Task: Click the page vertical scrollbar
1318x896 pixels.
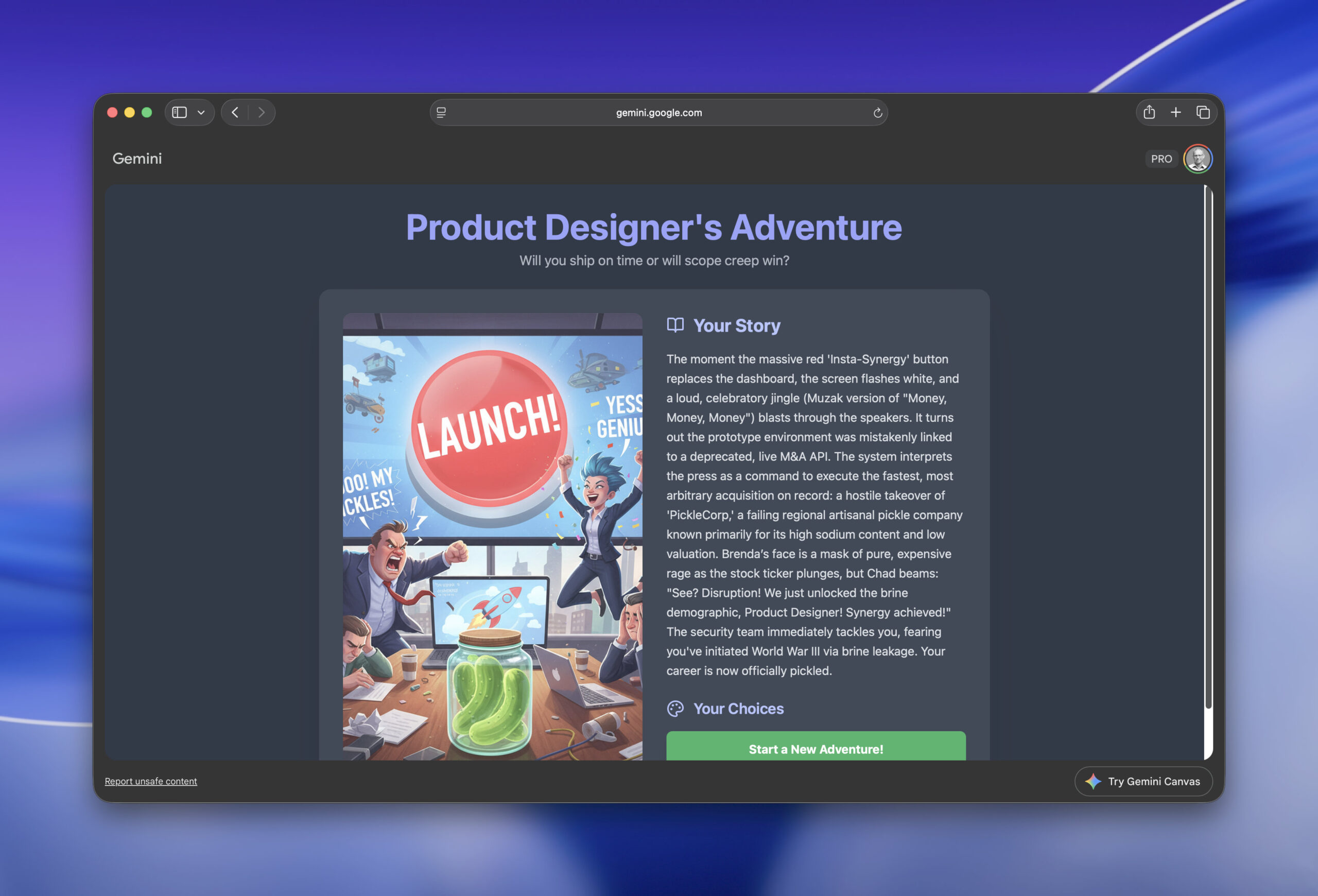Action: [x=1208, y=448]
